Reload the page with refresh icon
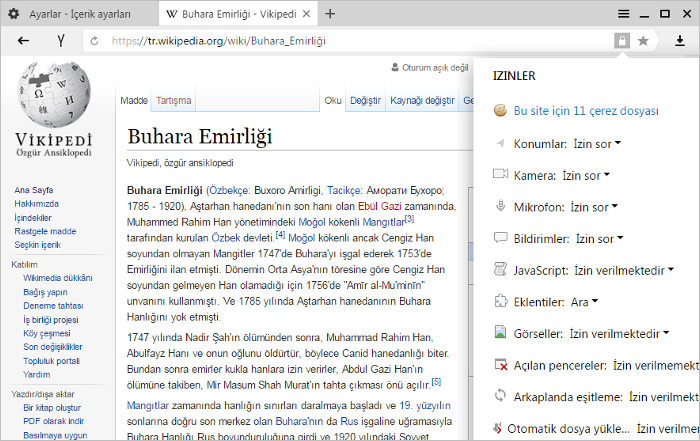 click(94, 41)
